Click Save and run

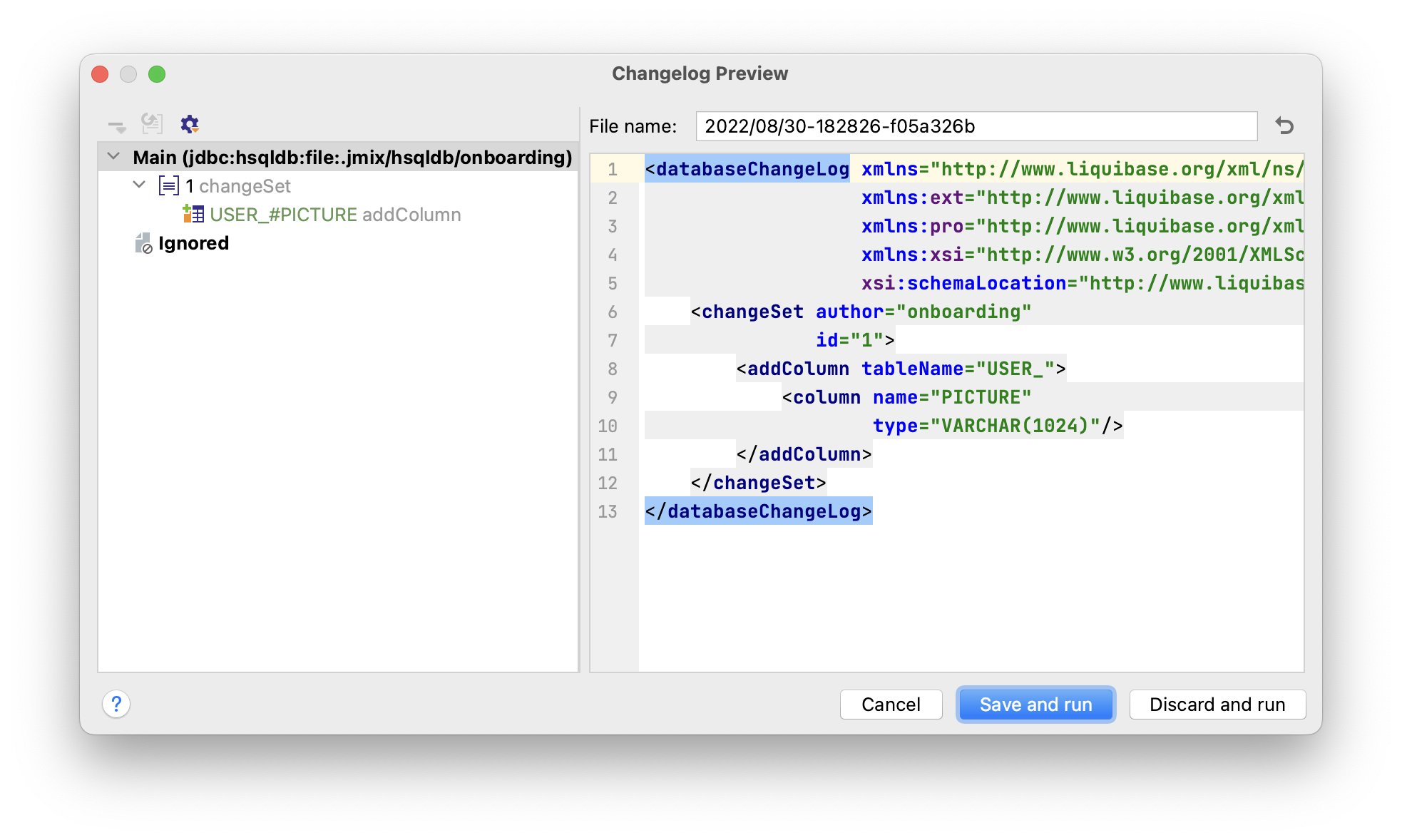1035,705
